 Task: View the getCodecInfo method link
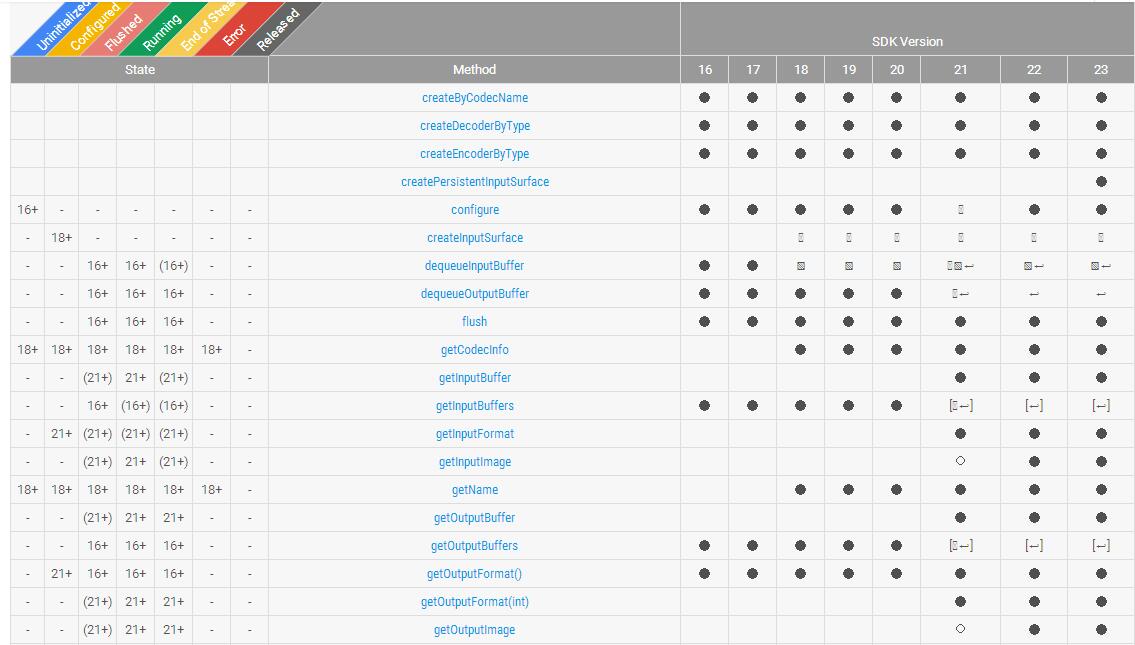click(475, 350)
